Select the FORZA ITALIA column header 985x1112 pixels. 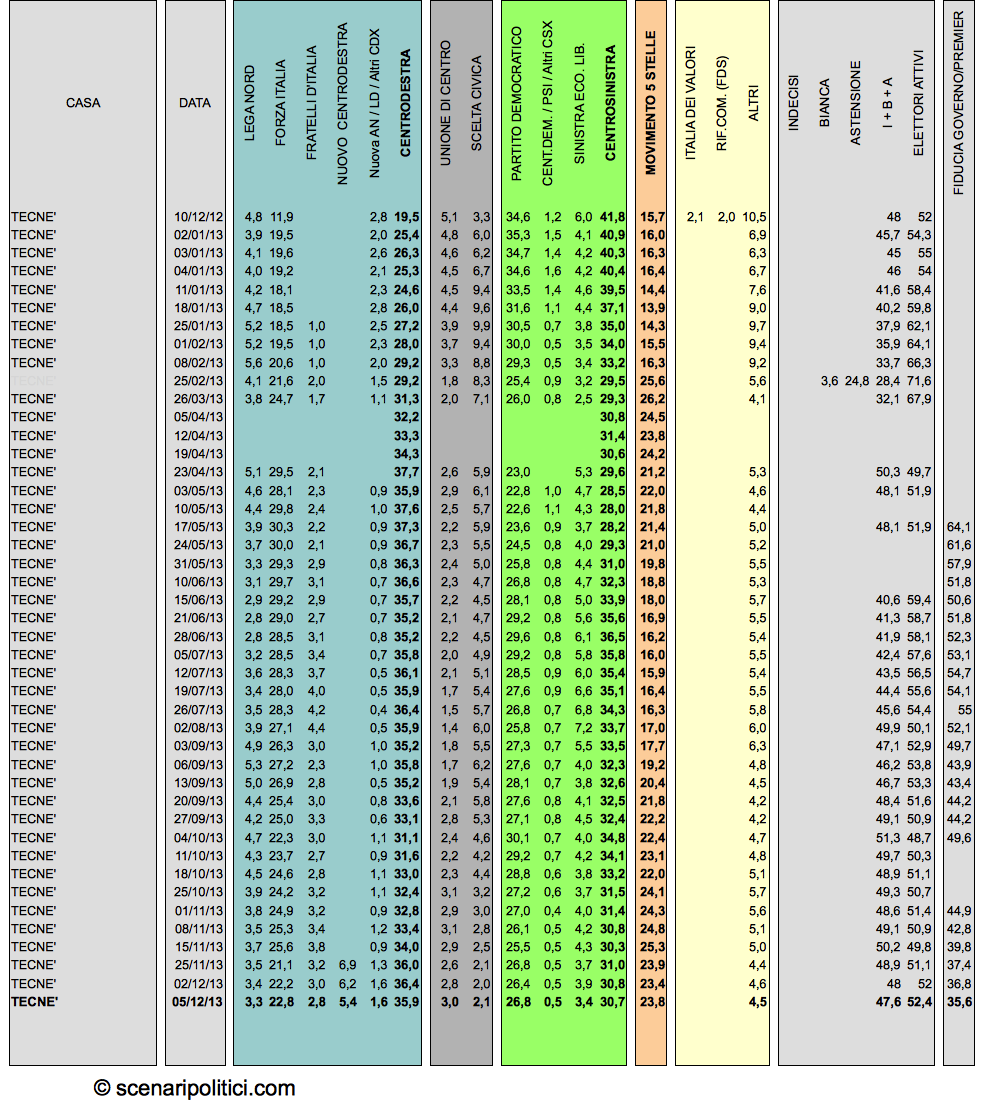point(280,103)
